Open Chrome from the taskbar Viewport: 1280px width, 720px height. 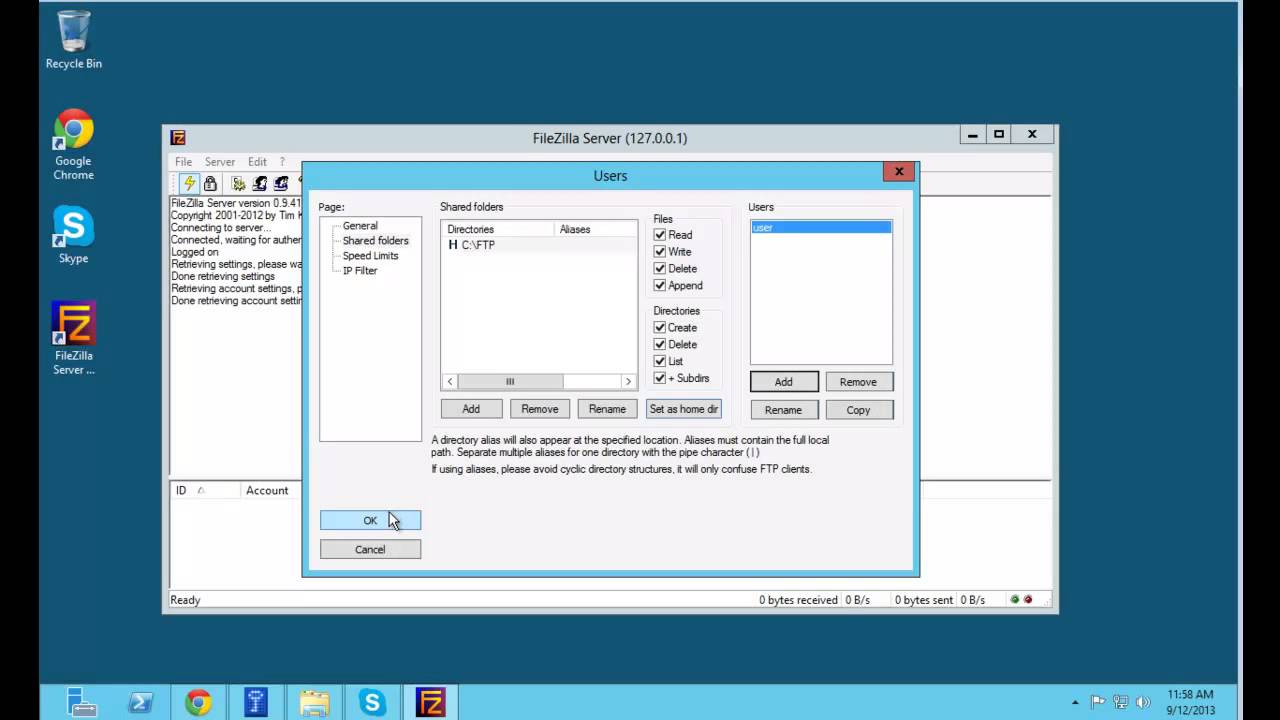pos(198,703)
